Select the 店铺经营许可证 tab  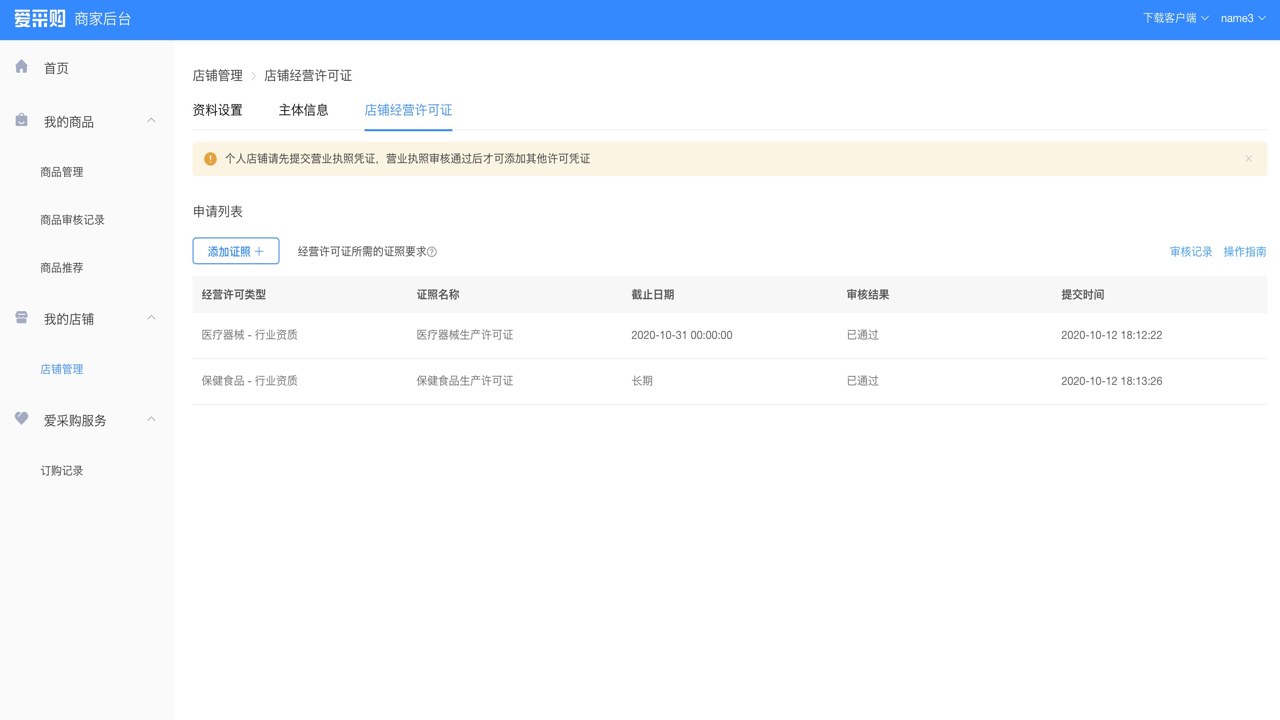tap(408, 110)
